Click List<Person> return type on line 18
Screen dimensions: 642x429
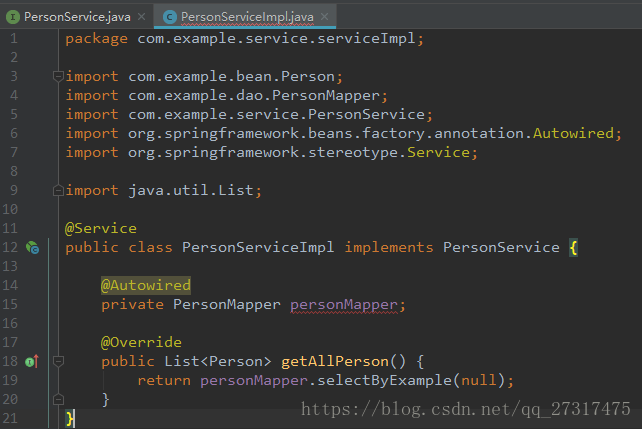tap(217, 361)
